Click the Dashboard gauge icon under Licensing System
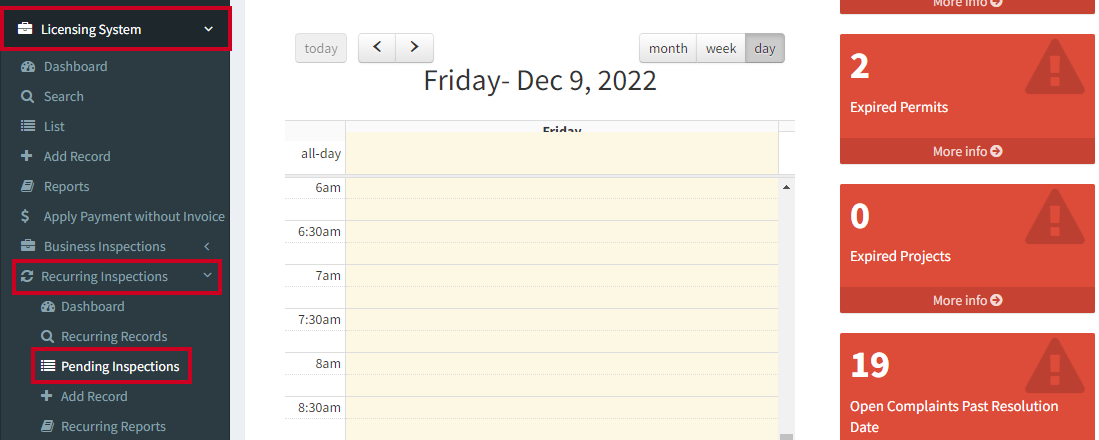This screenshot has height=440, width=1099. click(x=27, y=67)
